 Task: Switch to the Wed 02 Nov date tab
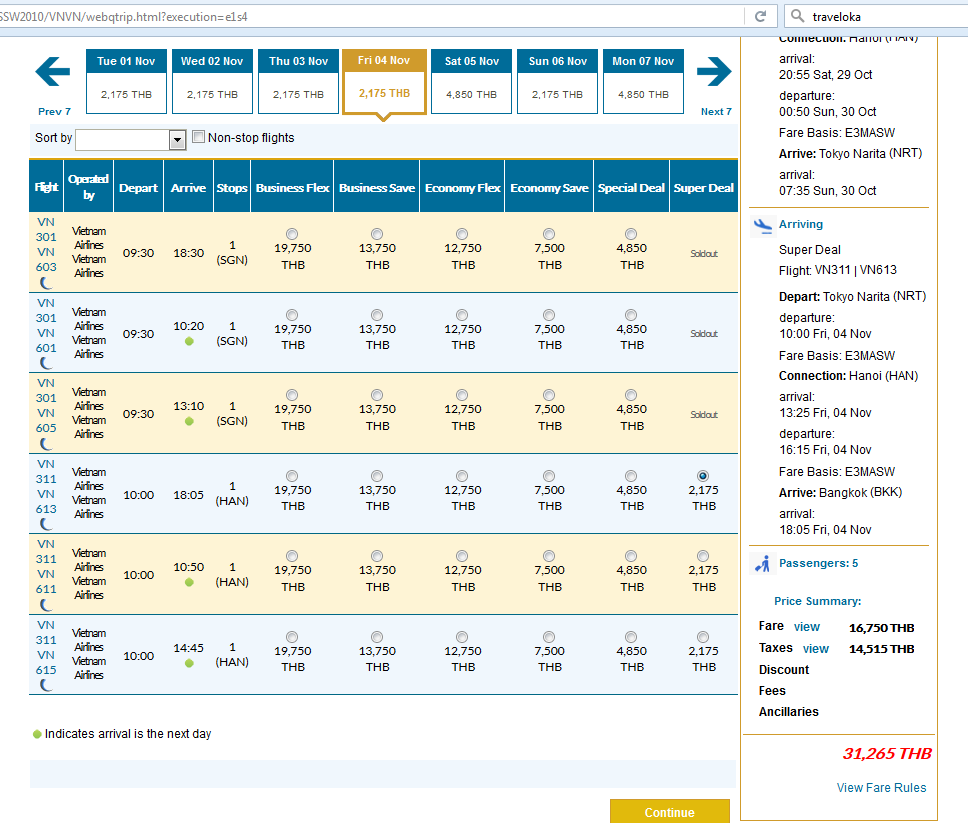[x=212, y=81]
